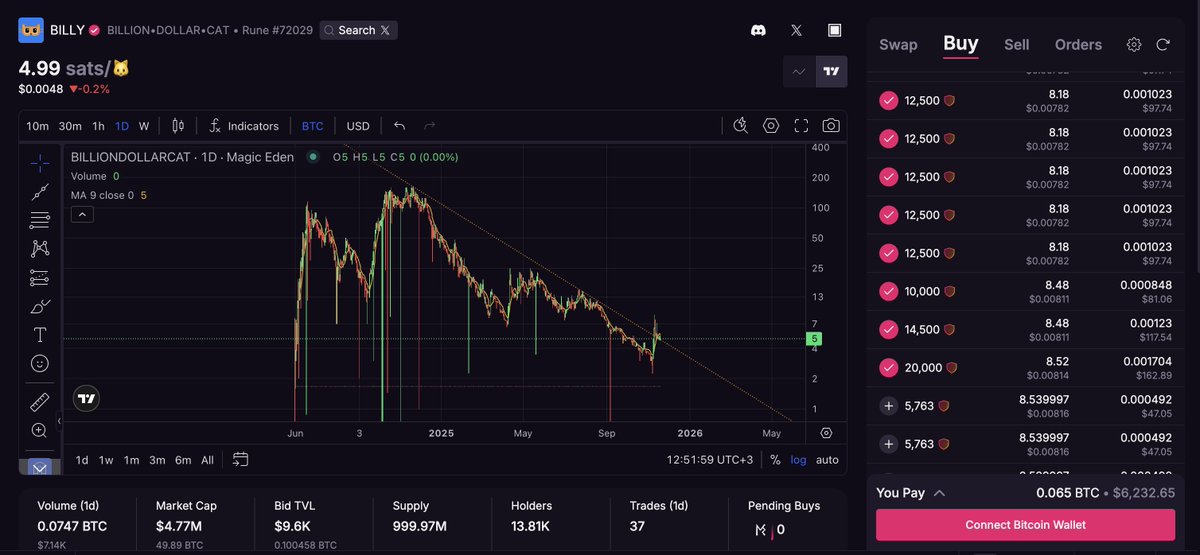Open the Indicators menu

point(244,126)
